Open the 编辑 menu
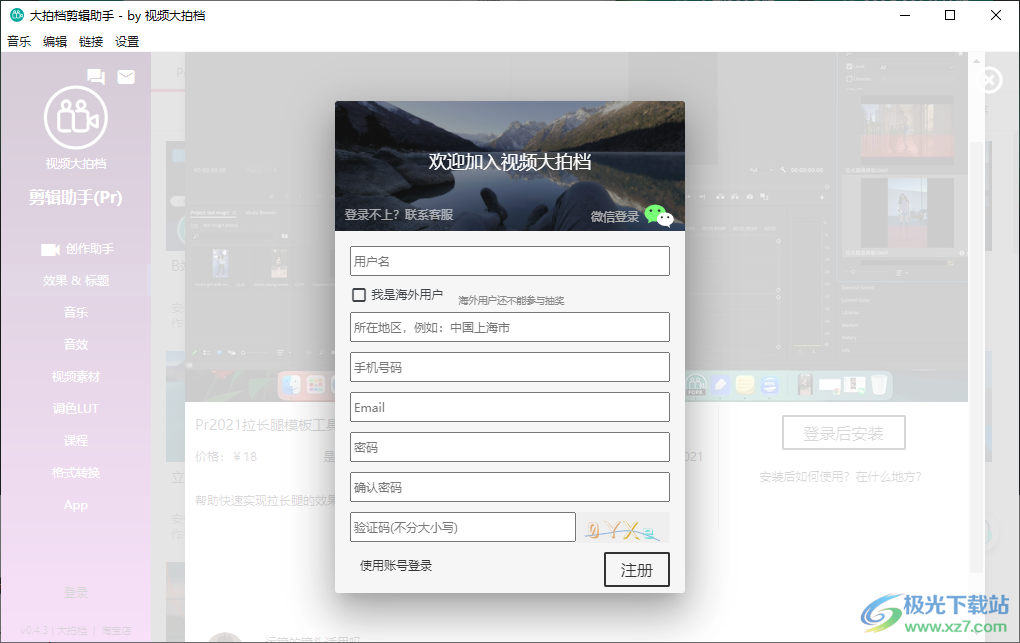The height and width of the screenshot is (643, 1020). pyautogui.click(x=55, y=42)
